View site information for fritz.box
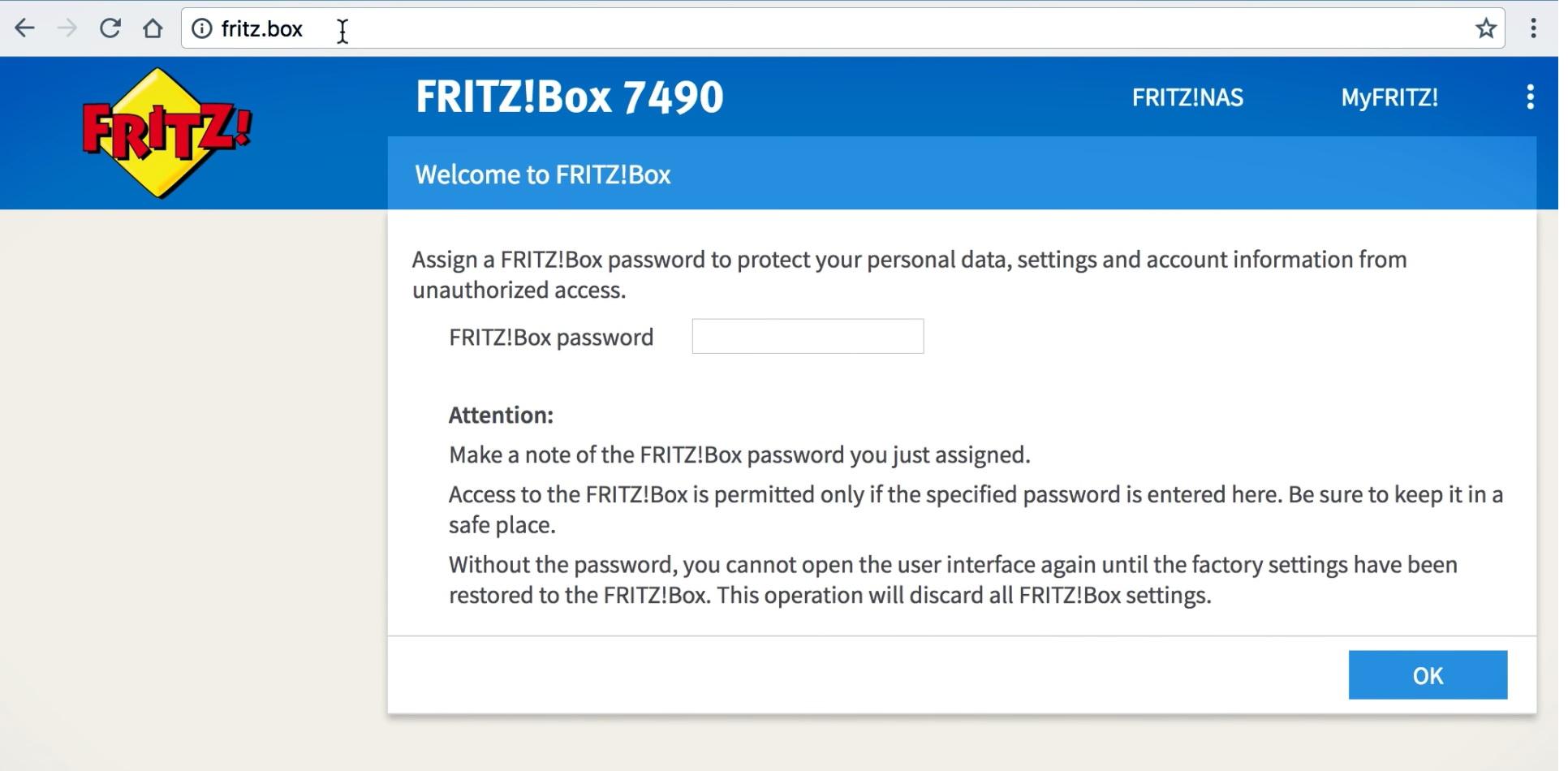Viewport: 1568px width, 771px height. coord(202,28)
